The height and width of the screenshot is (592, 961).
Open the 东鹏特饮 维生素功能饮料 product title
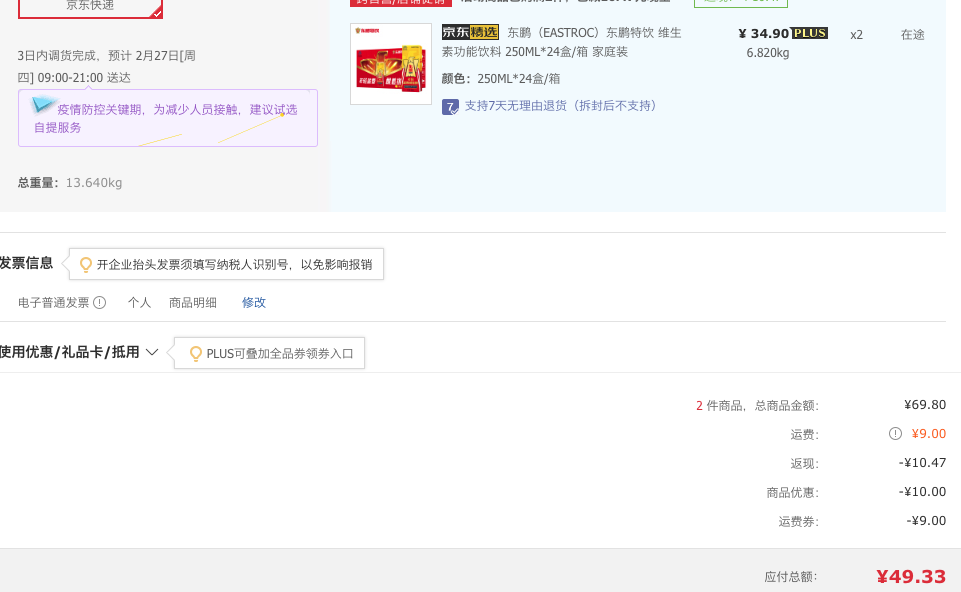tap(561, 42)
